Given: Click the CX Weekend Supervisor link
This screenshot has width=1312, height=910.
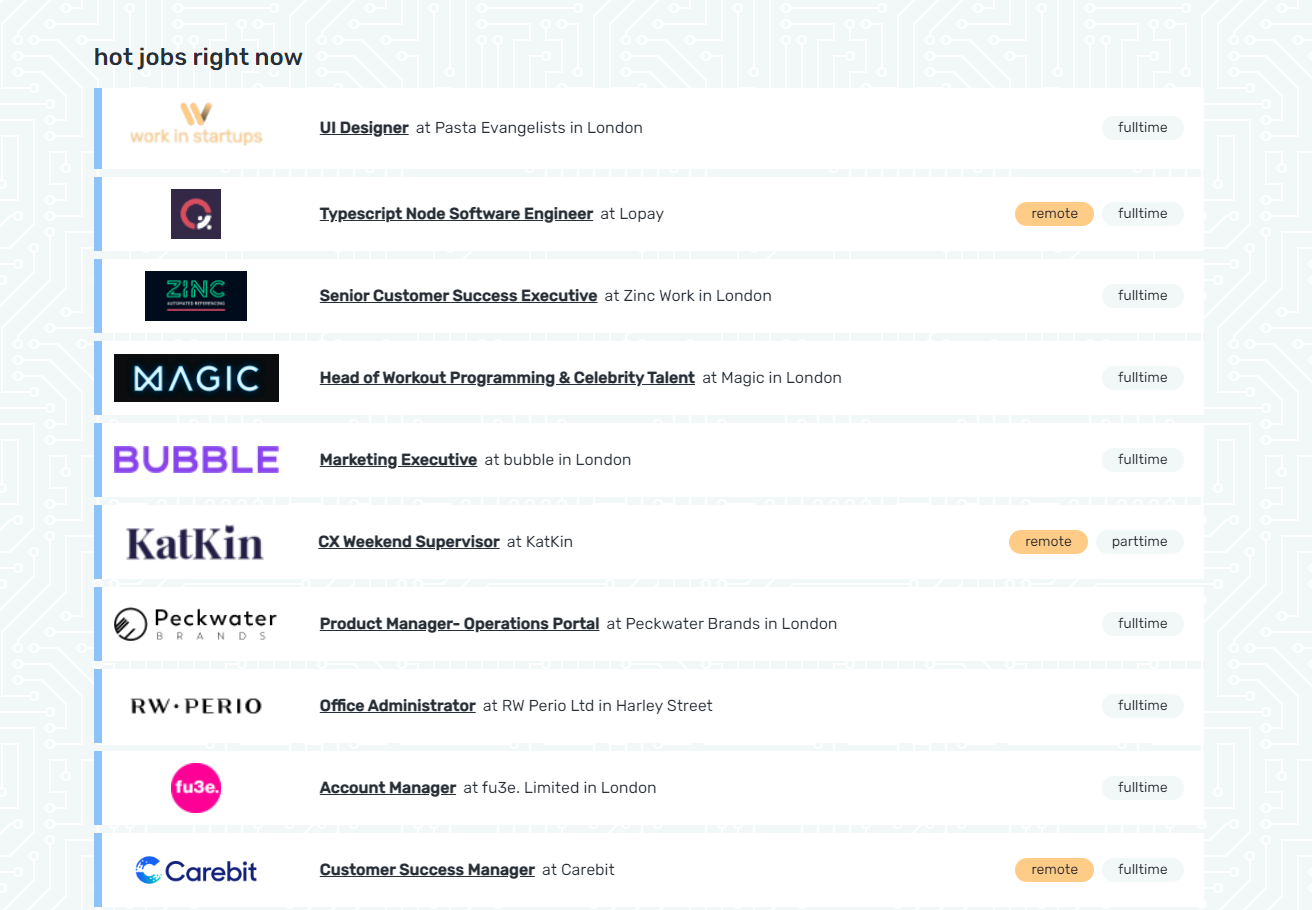Looking at the screenshot, I should tap(409, 541).
